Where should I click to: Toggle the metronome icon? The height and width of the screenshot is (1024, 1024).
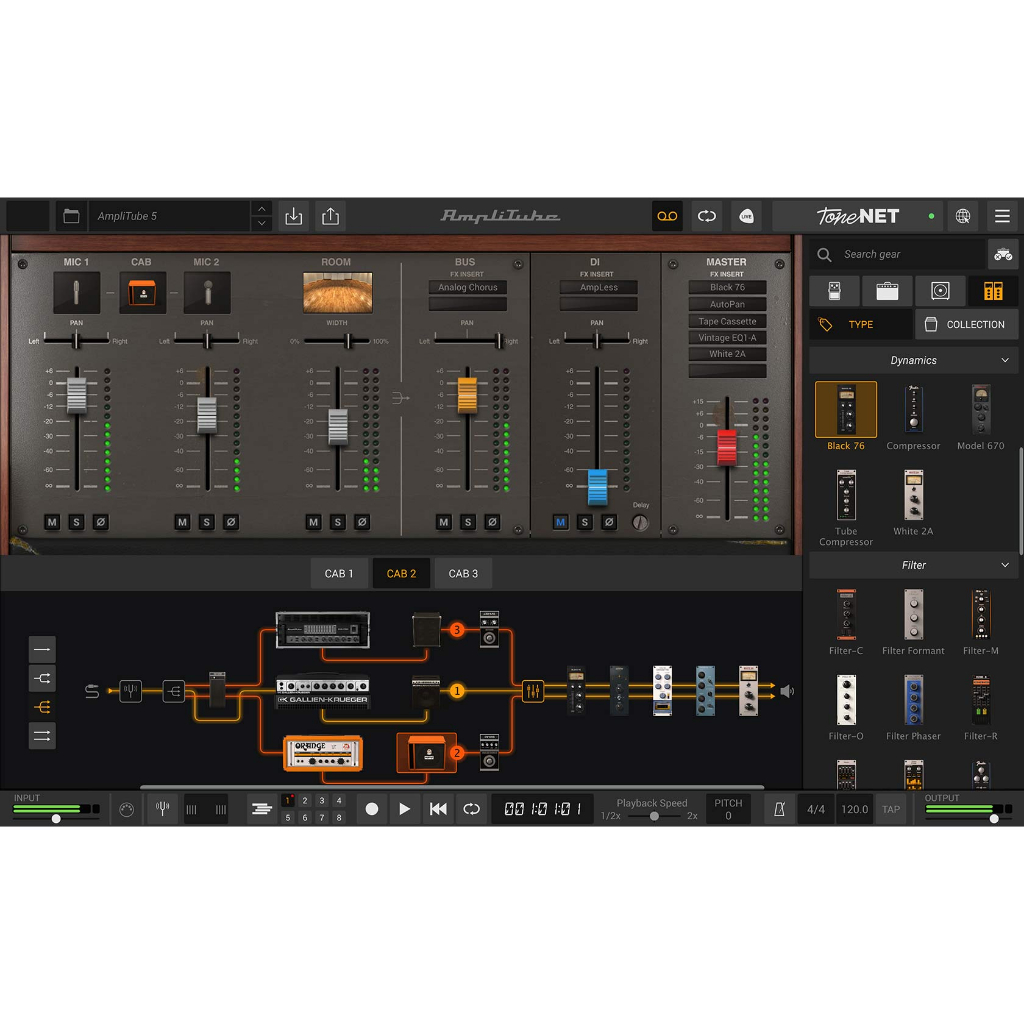[x=776, y=809]
